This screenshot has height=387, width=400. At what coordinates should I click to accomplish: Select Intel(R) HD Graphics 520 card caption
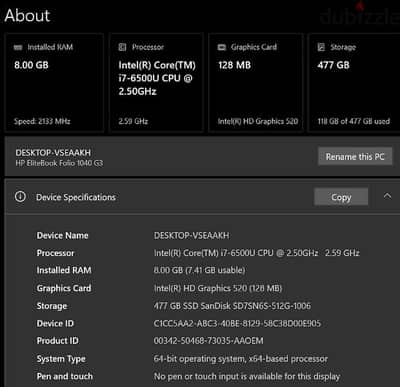coord(258,121)
